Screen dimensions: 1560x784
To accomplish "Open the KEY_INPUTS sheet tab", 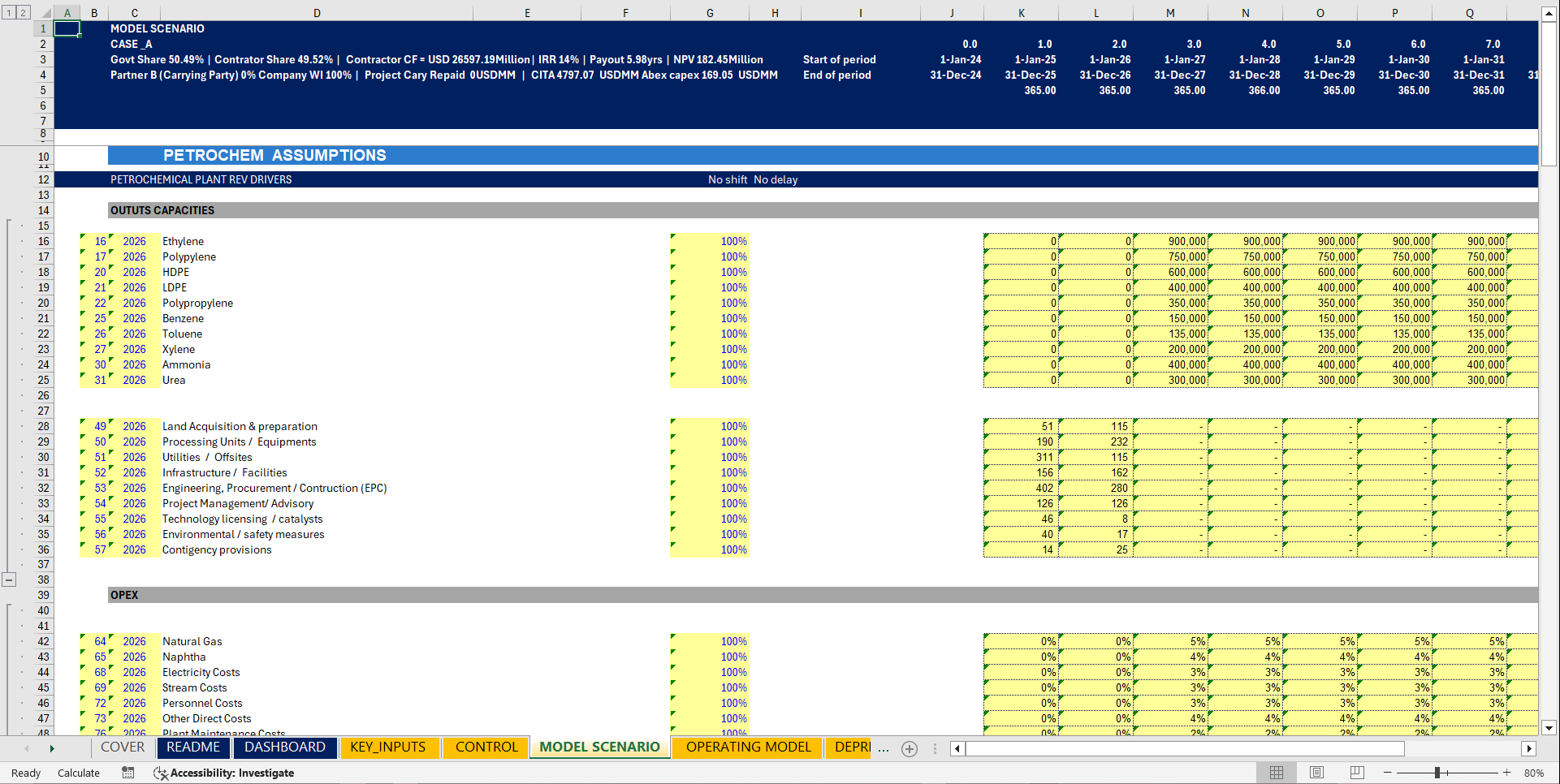I will click(390, 747).
